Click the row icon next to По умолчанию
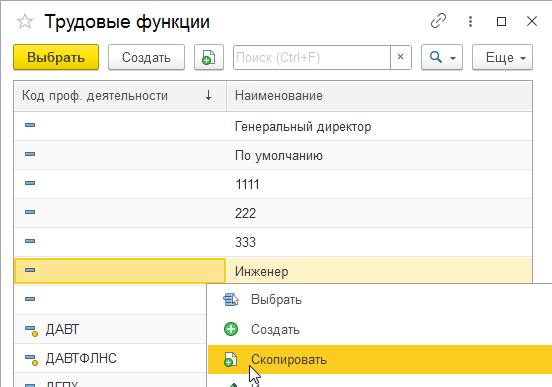This screenshot has width=552, height=387. point(30,154)
